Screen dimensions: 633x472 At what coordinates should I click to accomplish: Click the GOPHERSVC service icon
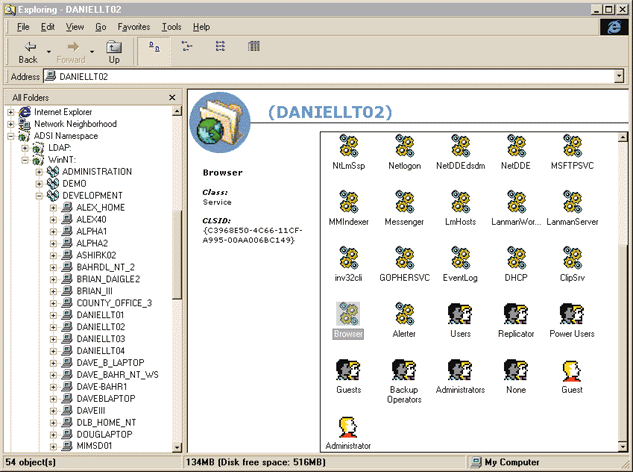tap(405, 258)
